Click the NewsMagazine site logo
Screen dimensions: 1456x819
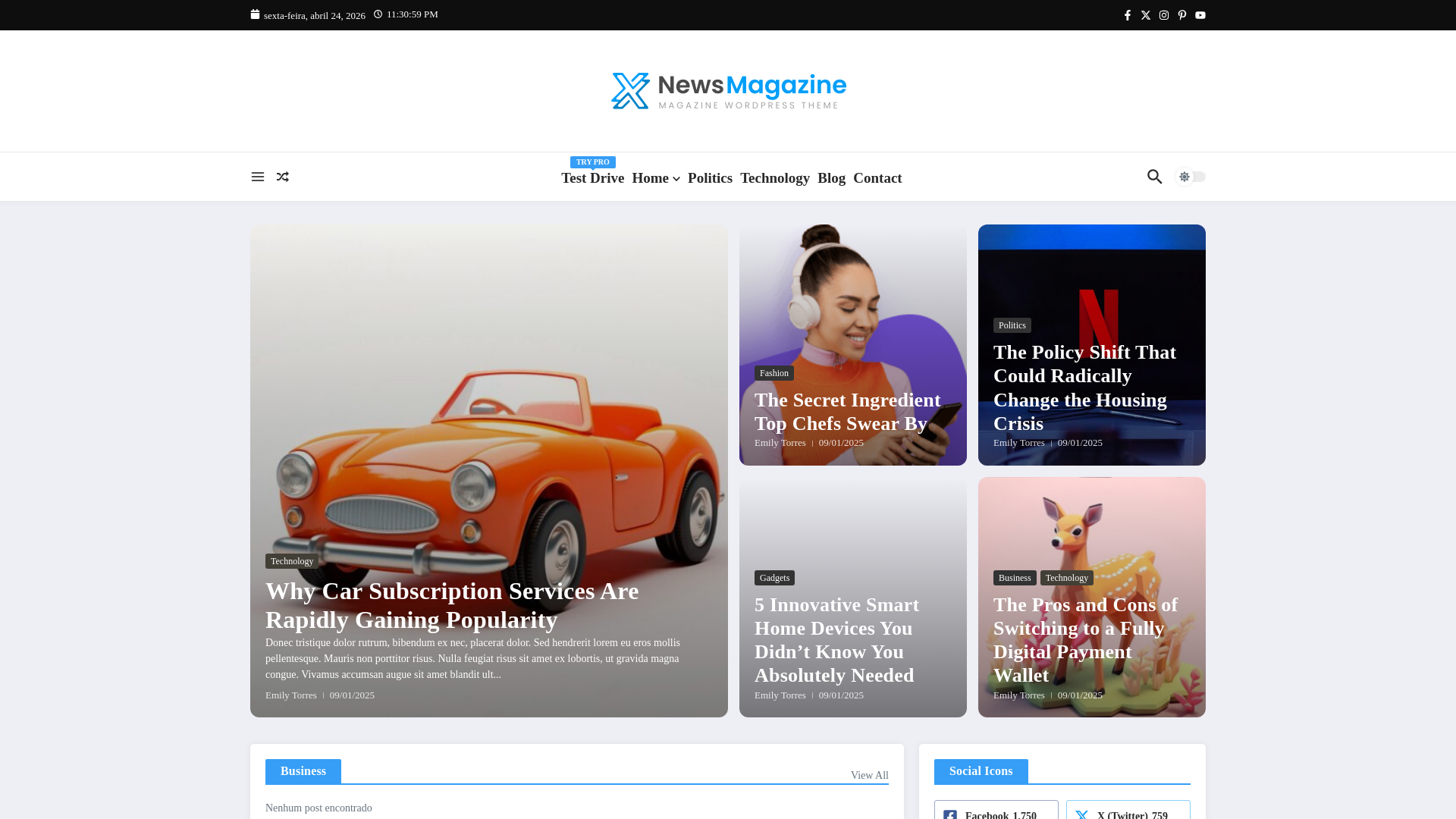(728, 91)
